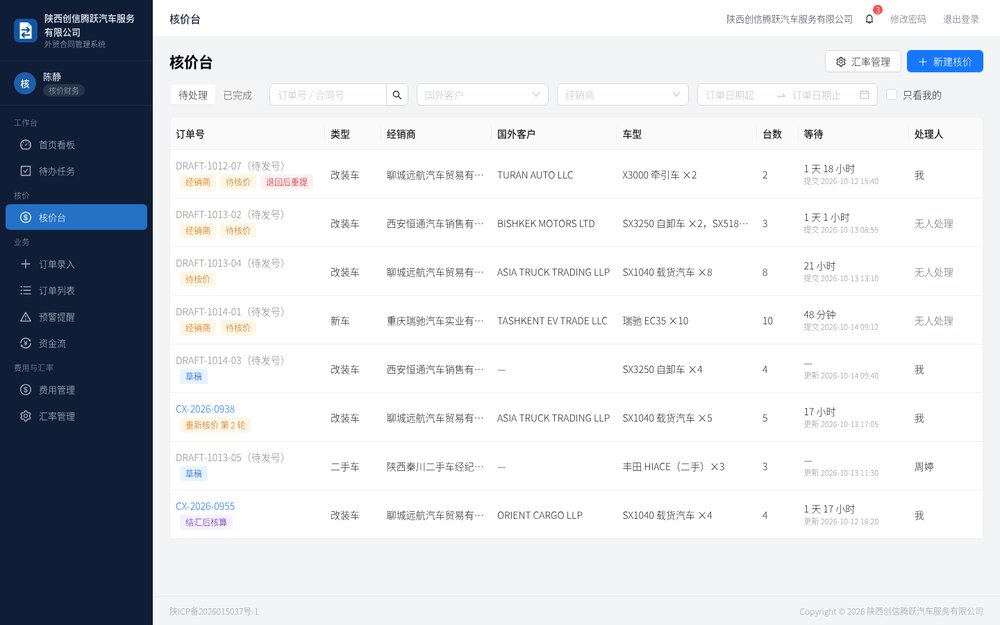Click the user avatar for 陈静
This screenshot has height=625, width=1000.
point(25,84)
